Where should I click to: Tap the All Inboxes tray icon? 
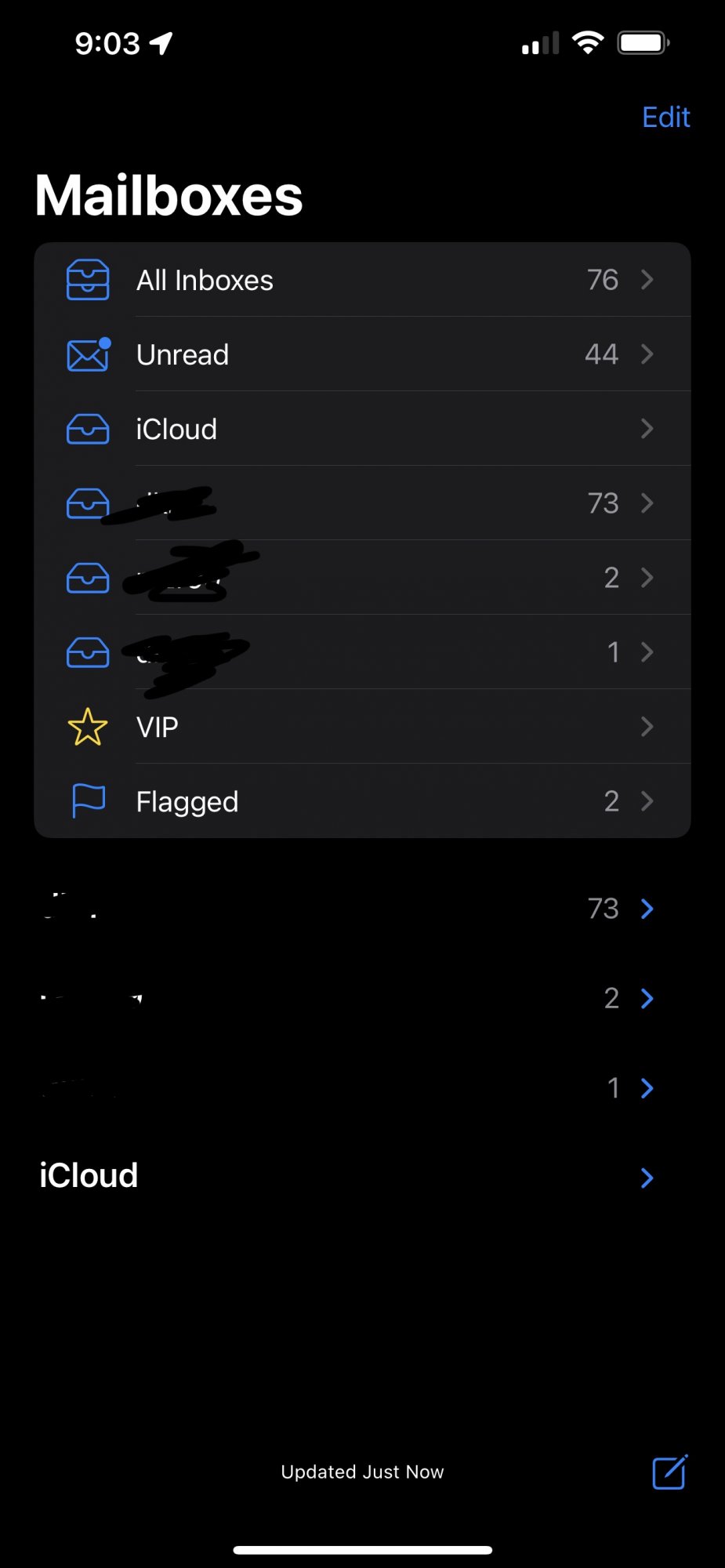coord(88,280)
